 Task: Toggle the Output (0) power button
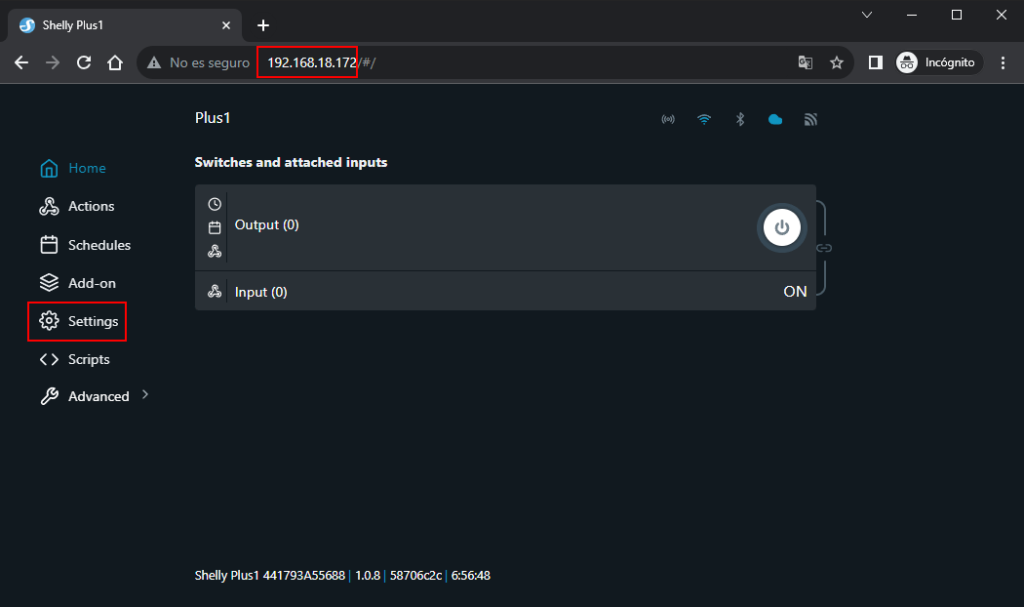tap(782, 228)
